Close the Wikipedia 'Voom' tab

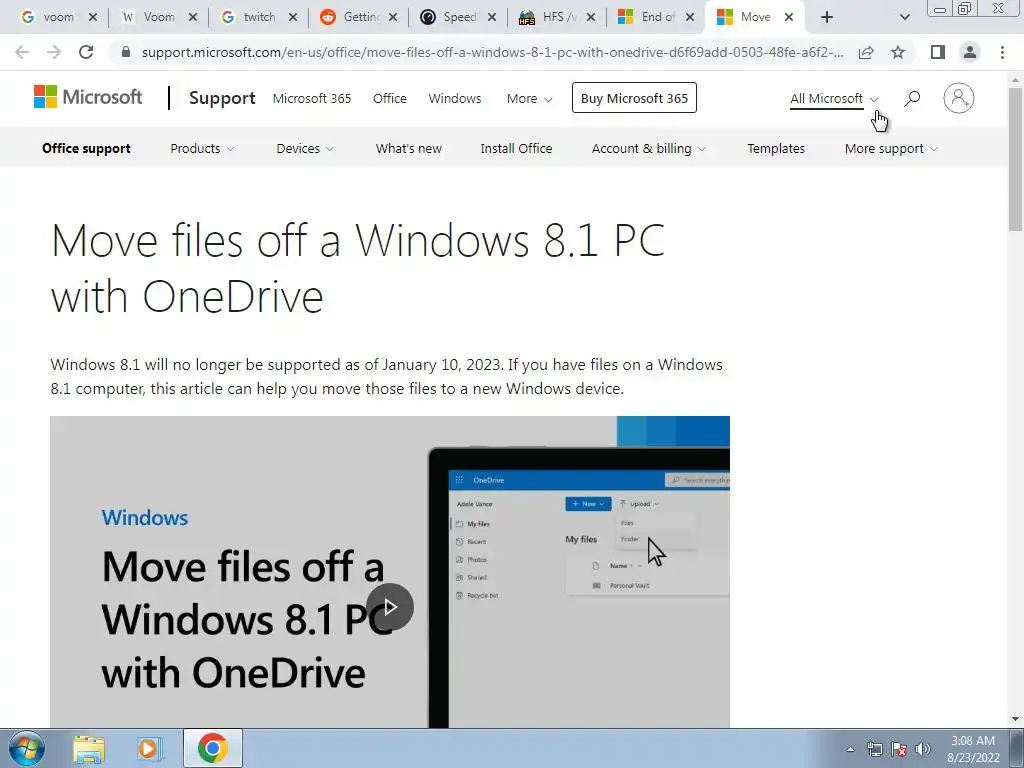point(193,18)
